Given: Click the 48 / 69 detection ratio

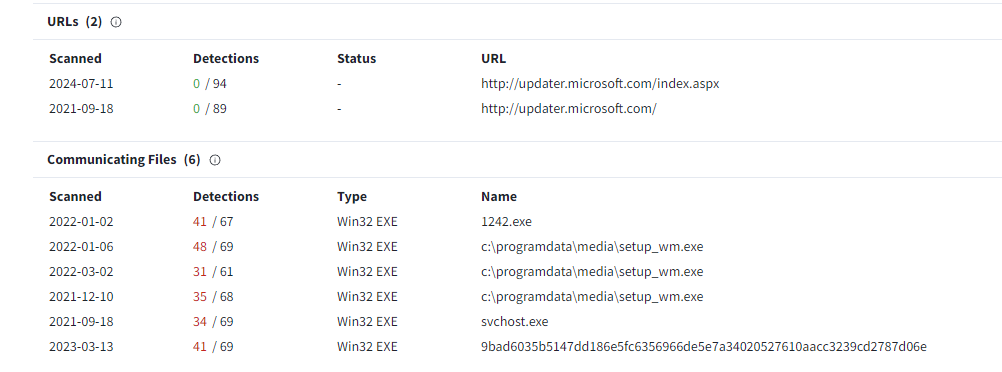Looking at the screenshot, I should tap(213, 247).
